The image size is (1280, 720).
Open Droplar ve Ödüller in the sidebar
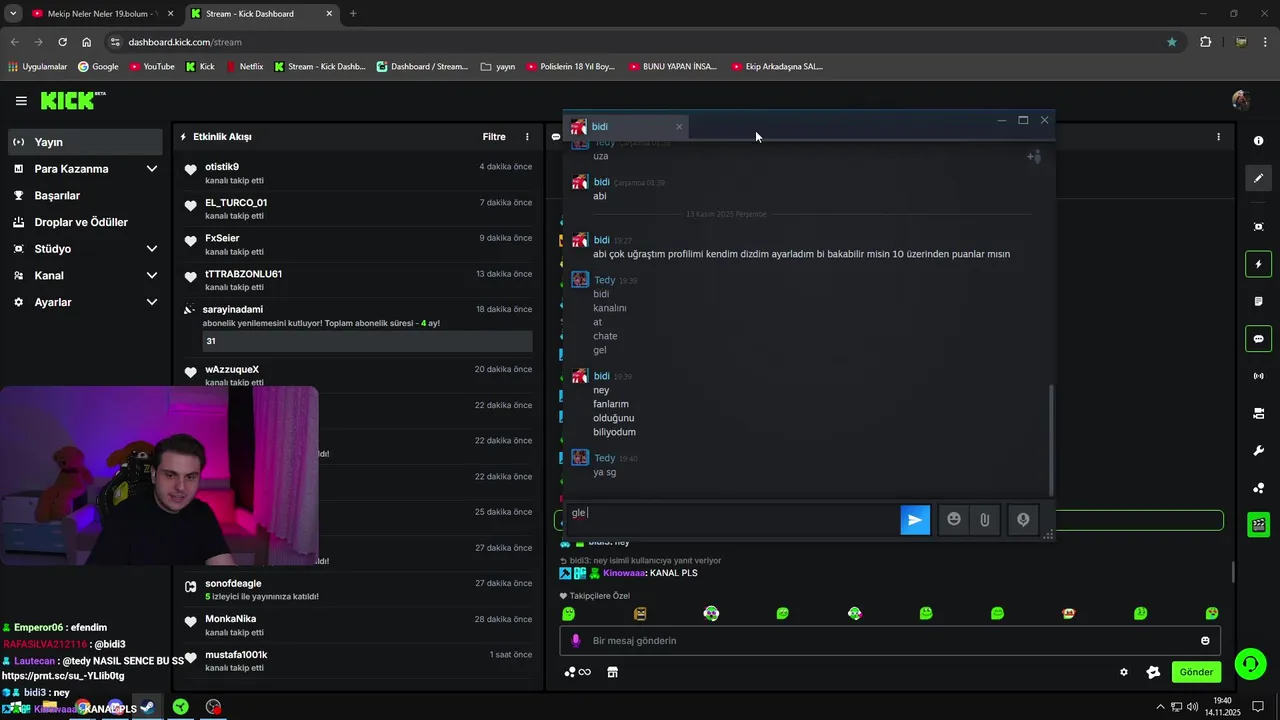(85, 222)
